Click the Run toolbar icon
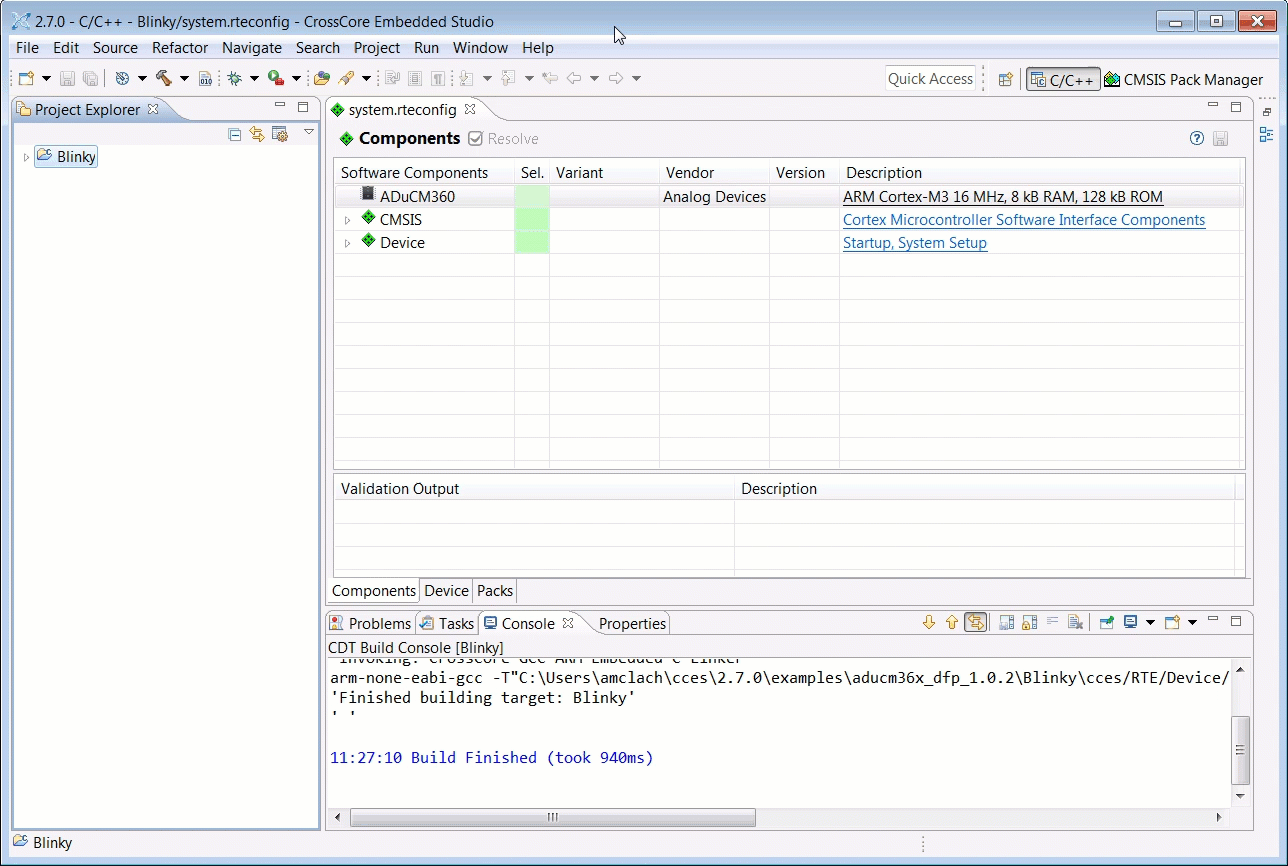 point(276,78)
